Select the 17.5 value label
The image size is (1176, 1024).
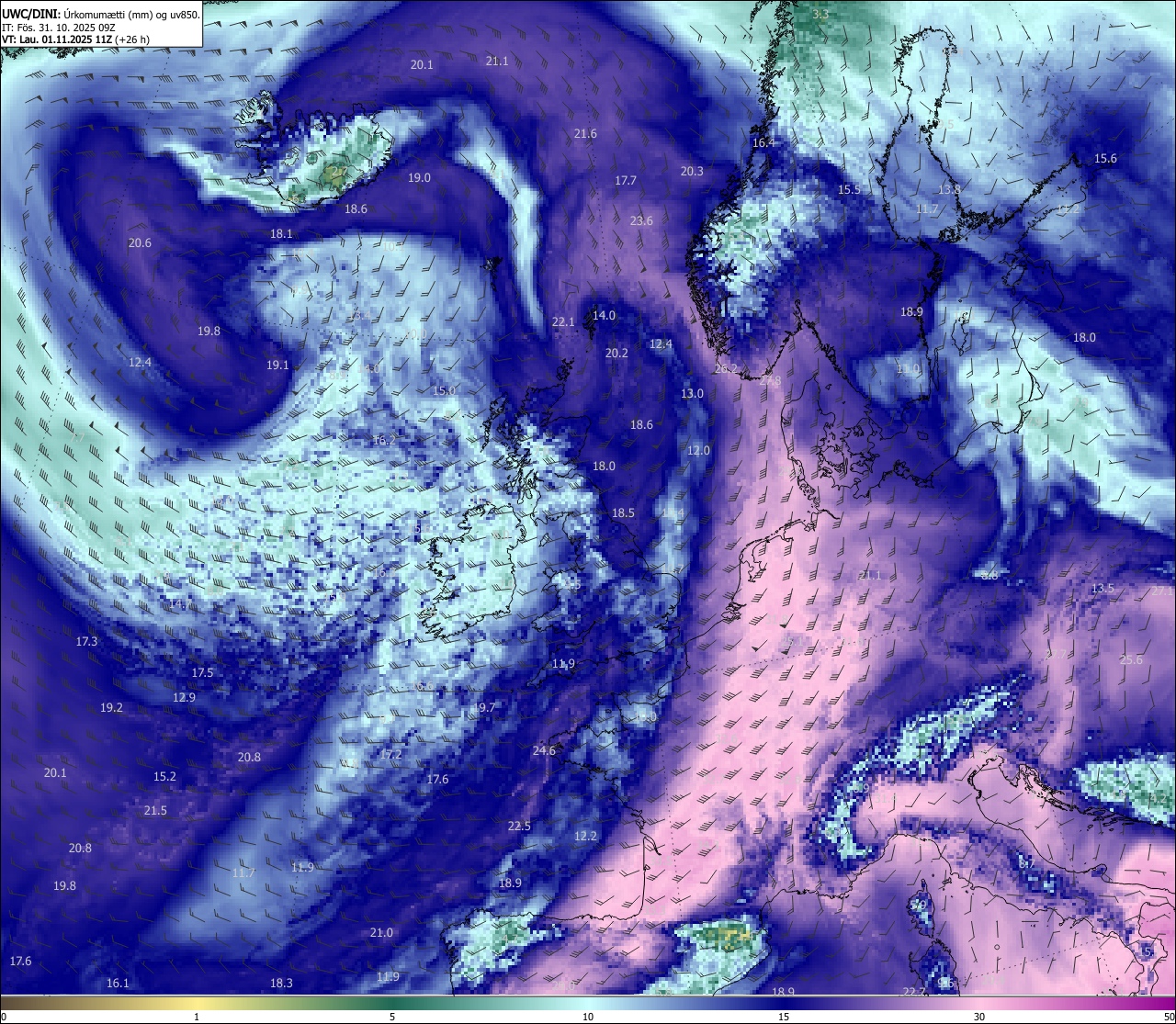pyautogui.click(x=202, y=673)
